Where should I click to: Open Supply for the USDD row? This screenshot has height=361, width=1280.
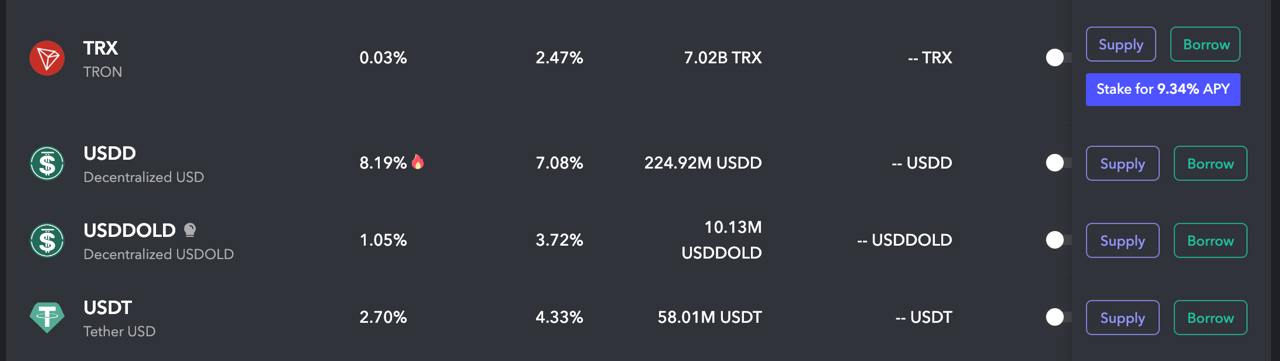click(x=1122, y=163)
